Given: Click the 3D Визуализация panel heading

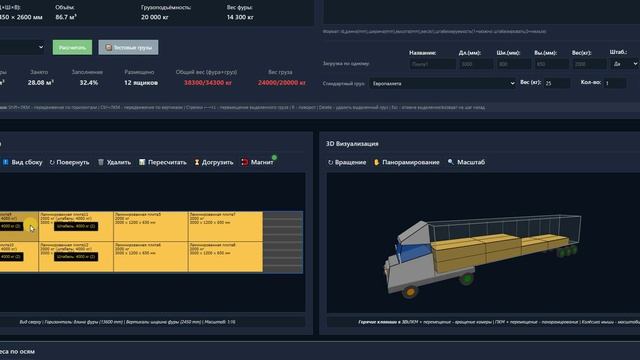Looking at the screenshot, I should (x=352, y=144).
